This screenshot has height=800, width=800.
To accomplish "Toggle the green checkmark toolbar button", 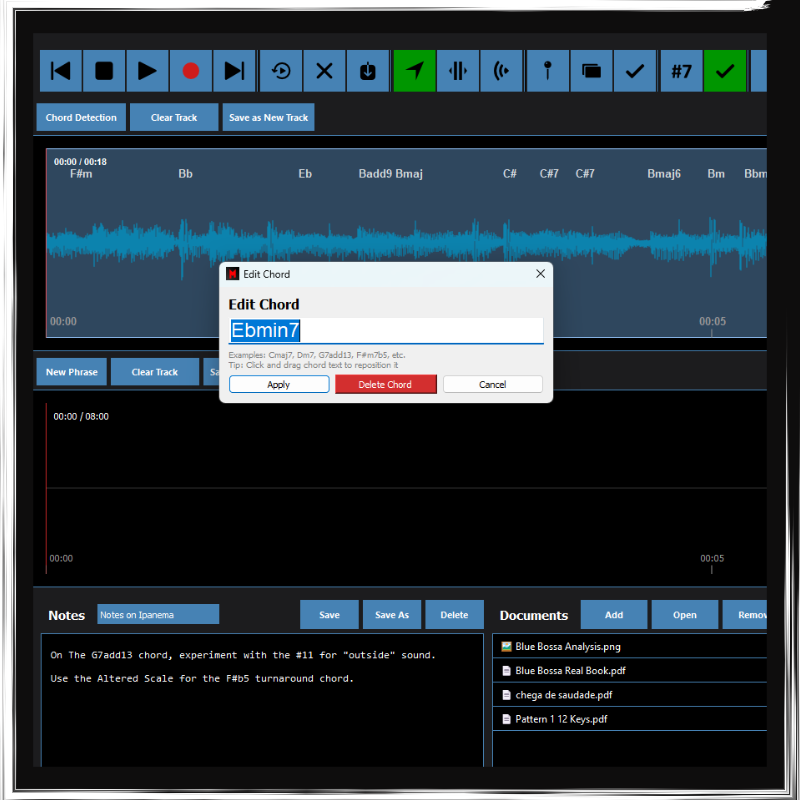I will coord(725,71).
